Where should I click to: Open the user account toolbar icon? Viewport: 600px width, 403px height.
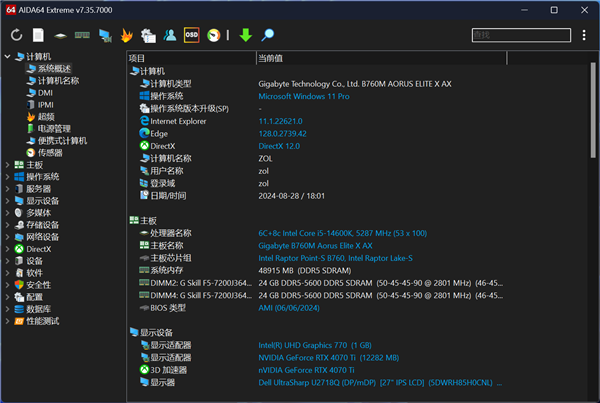pyautogui.click(x=170, y=35)
